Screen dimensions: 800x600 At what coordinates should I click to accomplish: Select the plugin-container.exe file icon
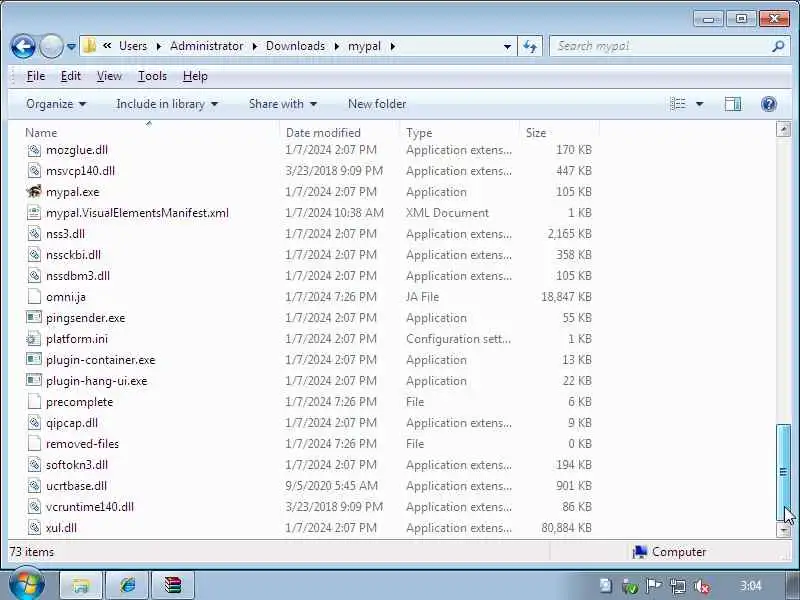pyautogui.click(x=34, y=359)
